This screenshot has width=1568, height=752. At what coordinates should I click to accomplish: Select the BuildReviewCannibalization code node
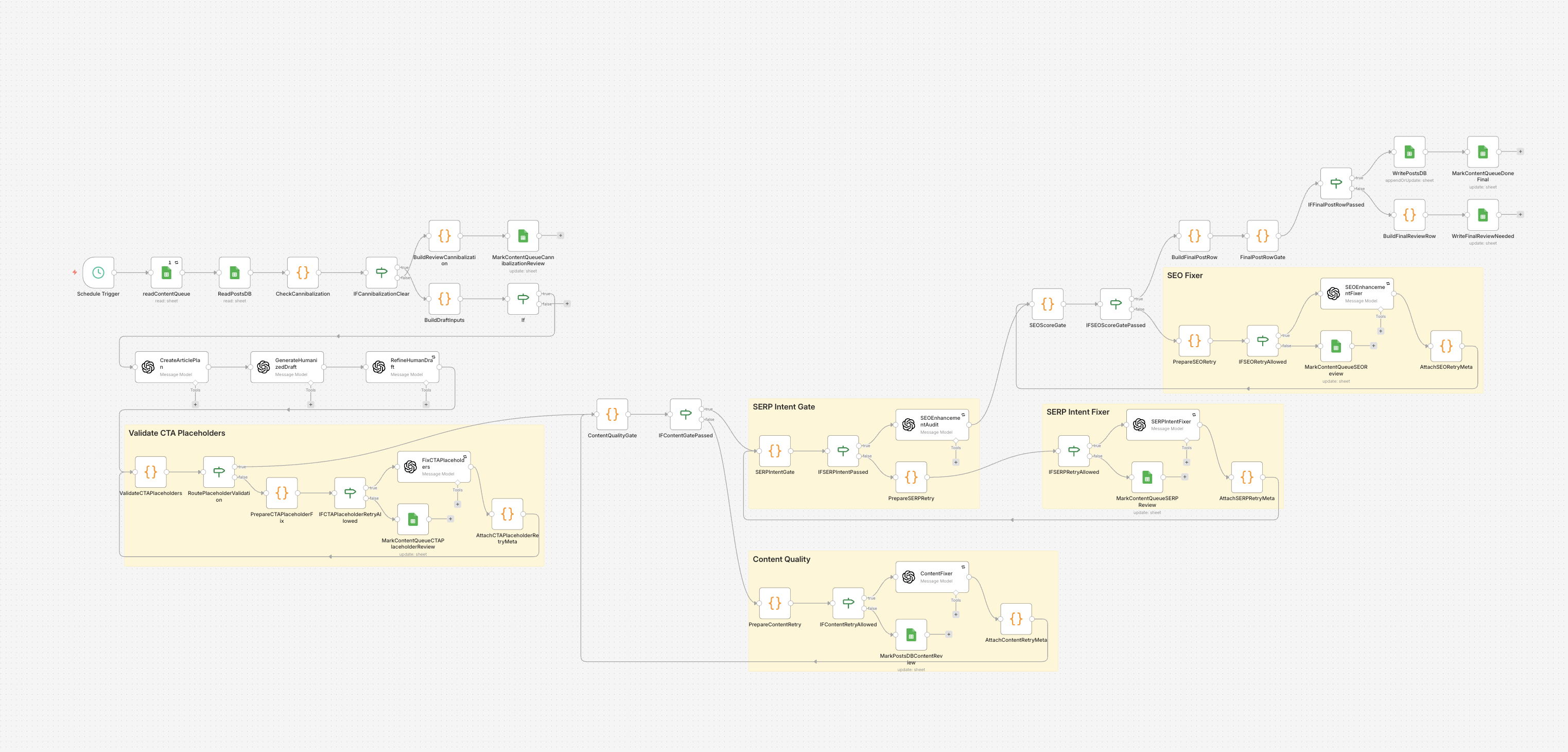(444, 236)
